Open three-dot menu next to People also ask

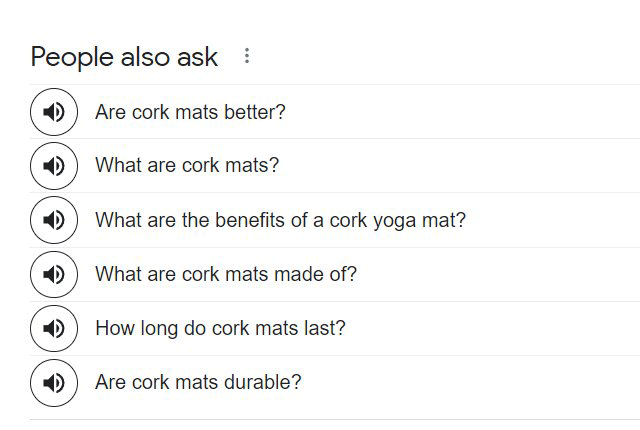[x=247, y=57]
